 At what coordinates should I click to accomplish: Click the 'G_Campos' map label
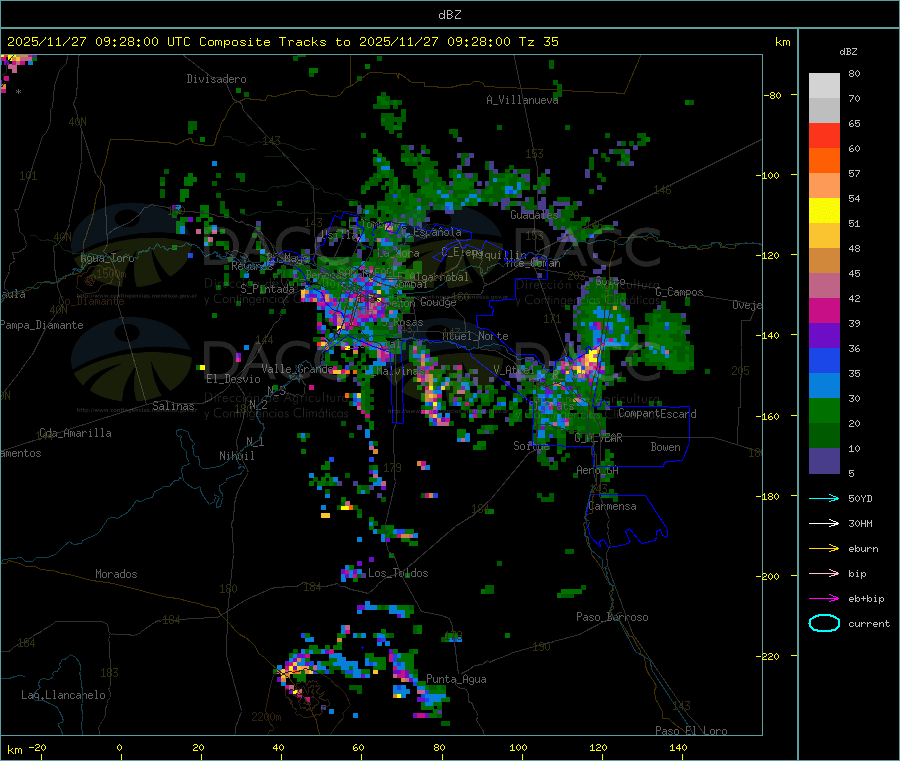(x=679, y=292)
